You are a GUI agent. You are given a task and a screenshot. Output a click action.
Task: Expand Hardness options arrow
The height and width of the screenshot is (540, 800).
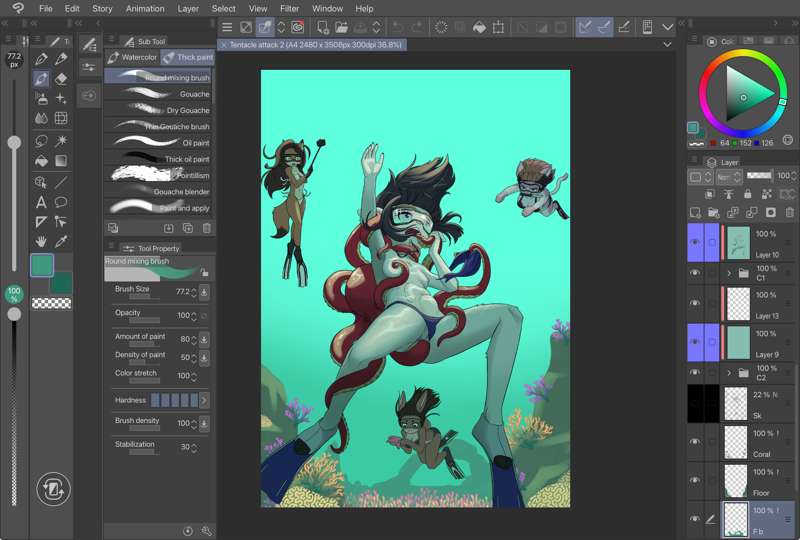tap(204, 400)
